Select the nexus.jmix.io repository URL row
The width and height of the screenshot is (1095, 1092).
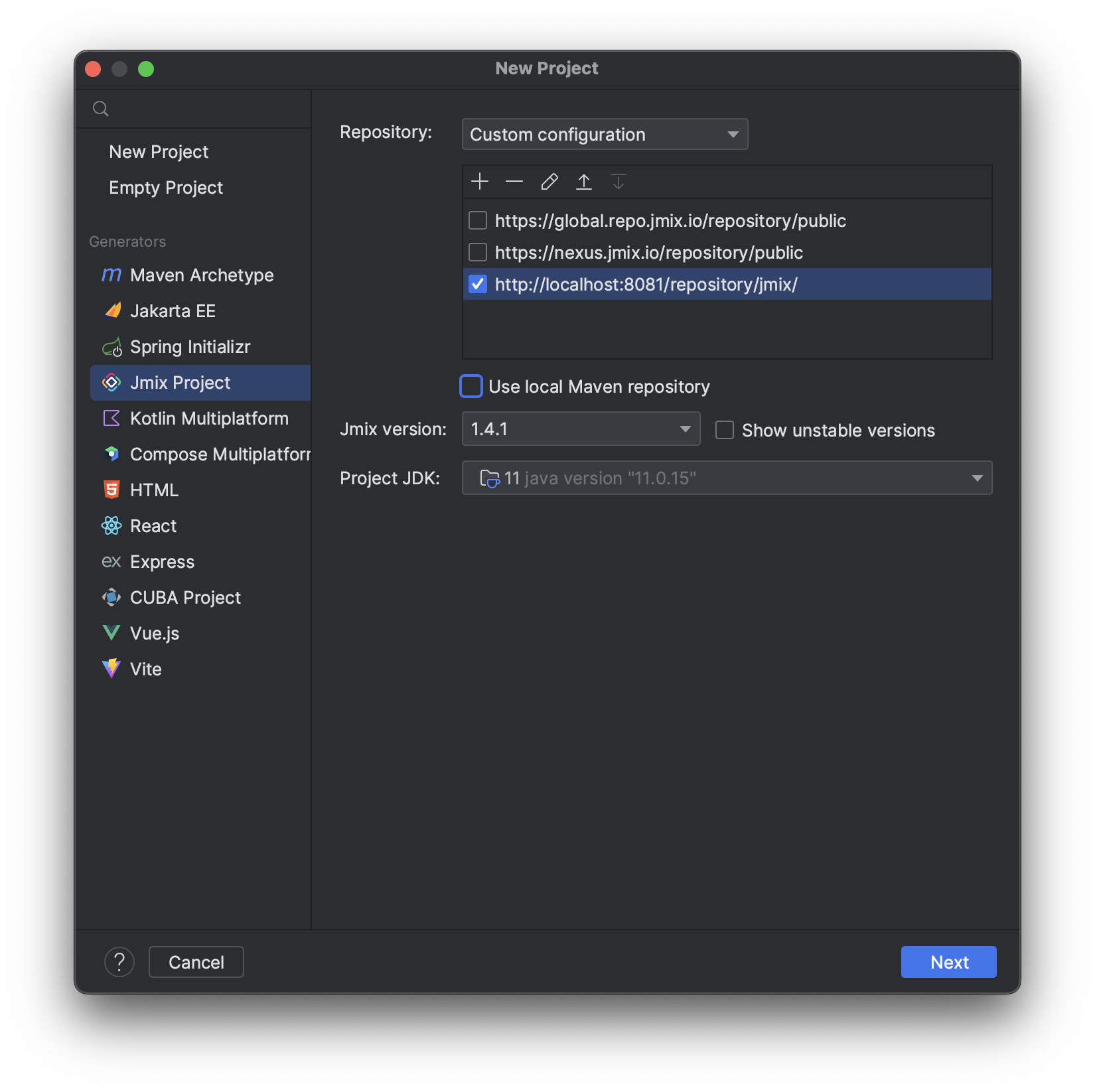pyautogui.click(x=727, y=252)
